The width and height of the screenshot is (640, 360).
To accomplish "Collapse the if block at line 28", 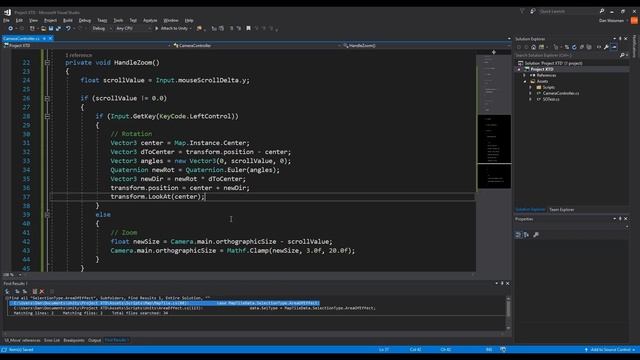I will pyautogui.click(x=47, y=116).
